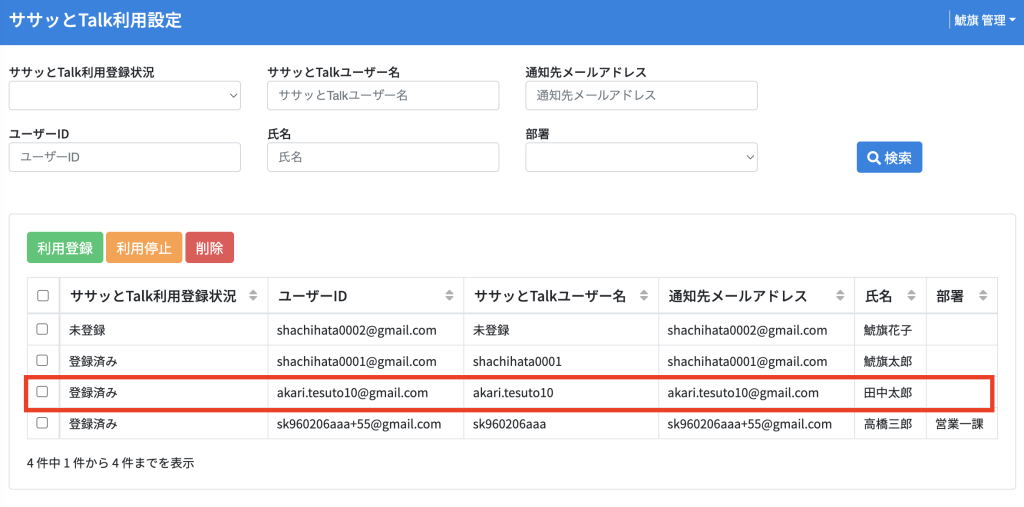Click the ササッとTalk利用設定 page title
Viewport: 1024px width, 507px height.
pyautogui.click(x=95, y=20)
